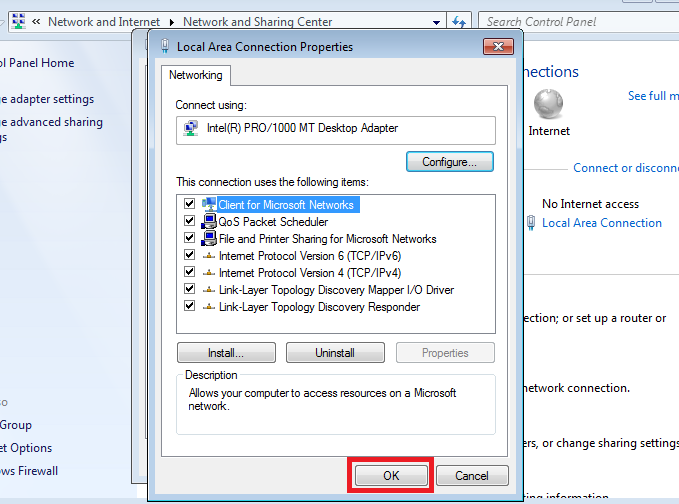Open Control Panel Home link
The width and height of the screenshot is (679, 504).
[37, 63]
